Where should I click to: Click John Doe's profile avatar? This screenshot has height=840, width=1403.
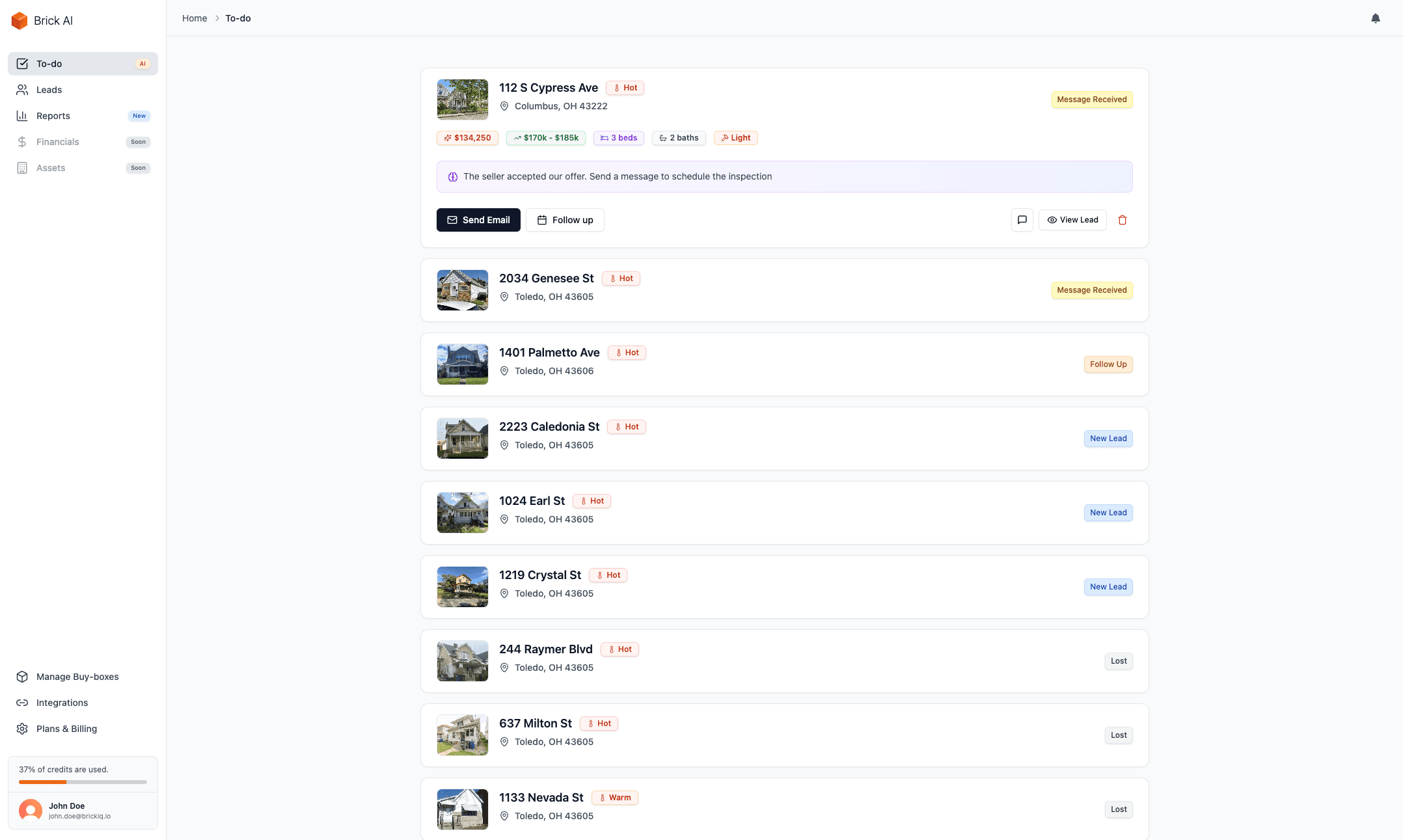[31, 810]
